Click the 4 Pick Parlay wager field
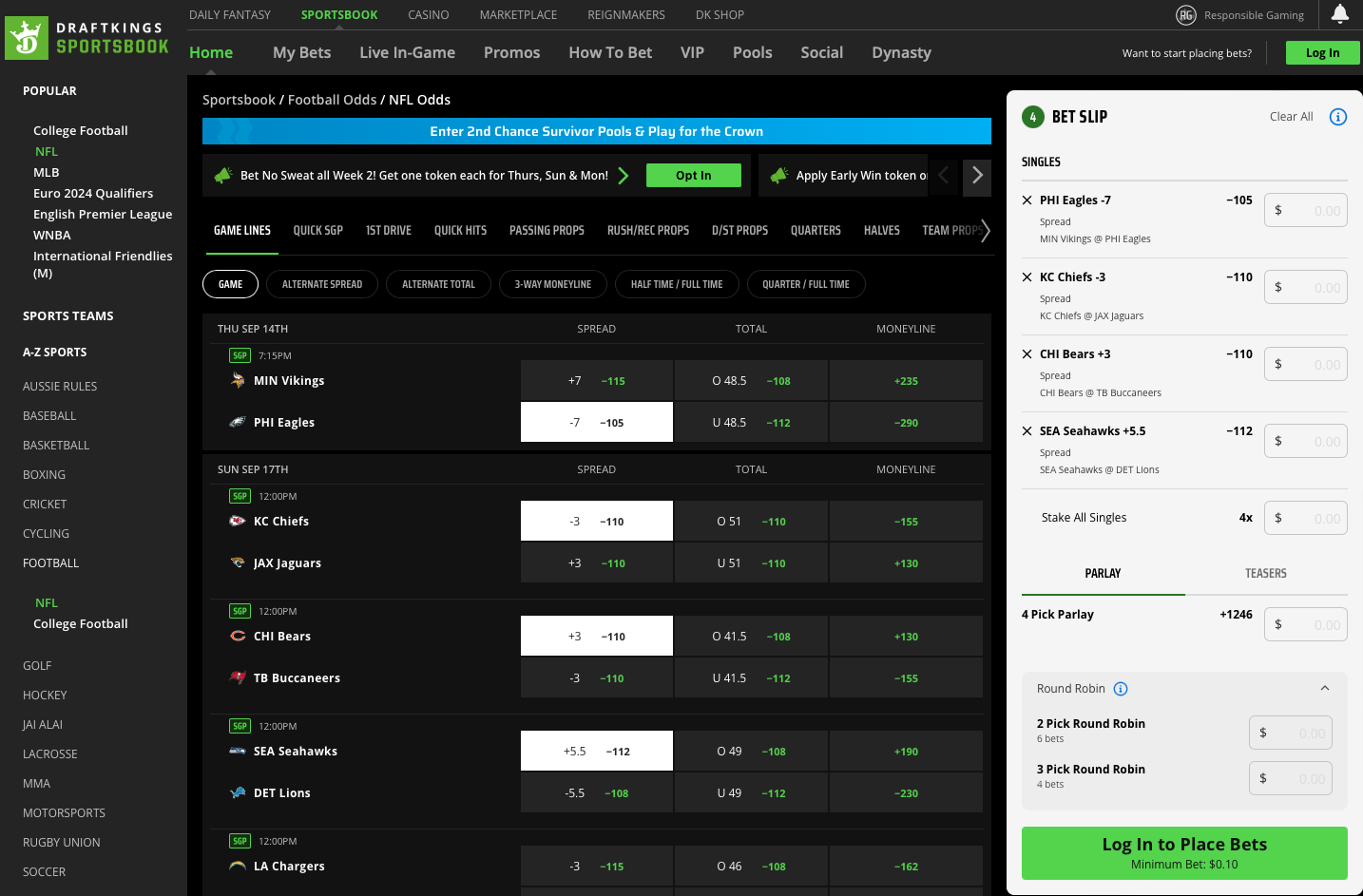 click(x=1306, y=624)
